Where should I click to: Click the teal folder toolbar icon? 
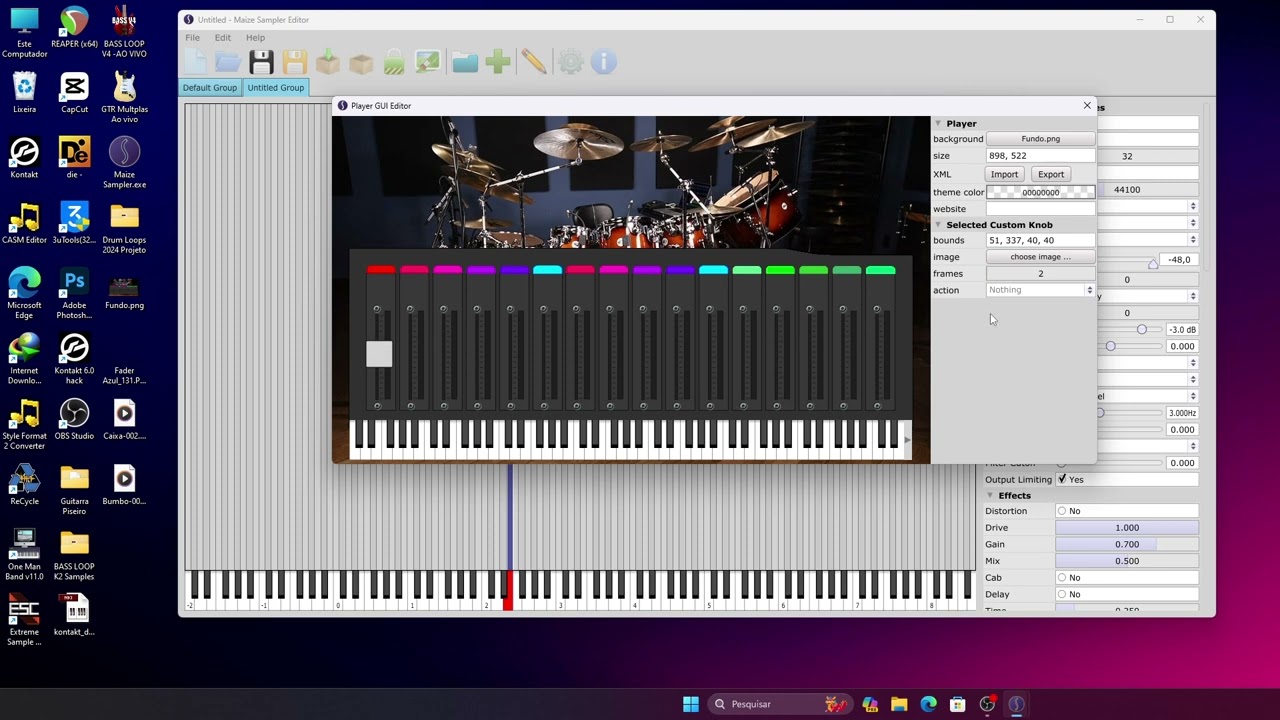tap(465, 62)
